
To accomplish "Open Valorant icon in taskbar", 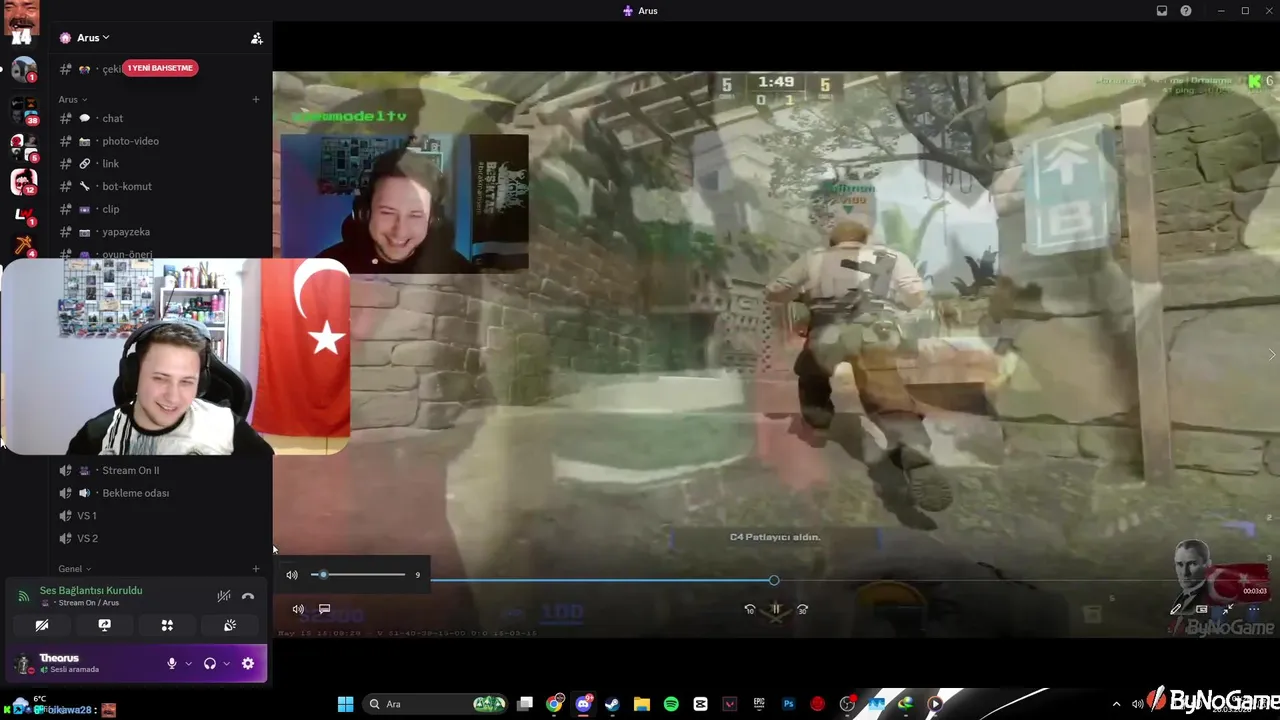I will click(x=730, y=704).
